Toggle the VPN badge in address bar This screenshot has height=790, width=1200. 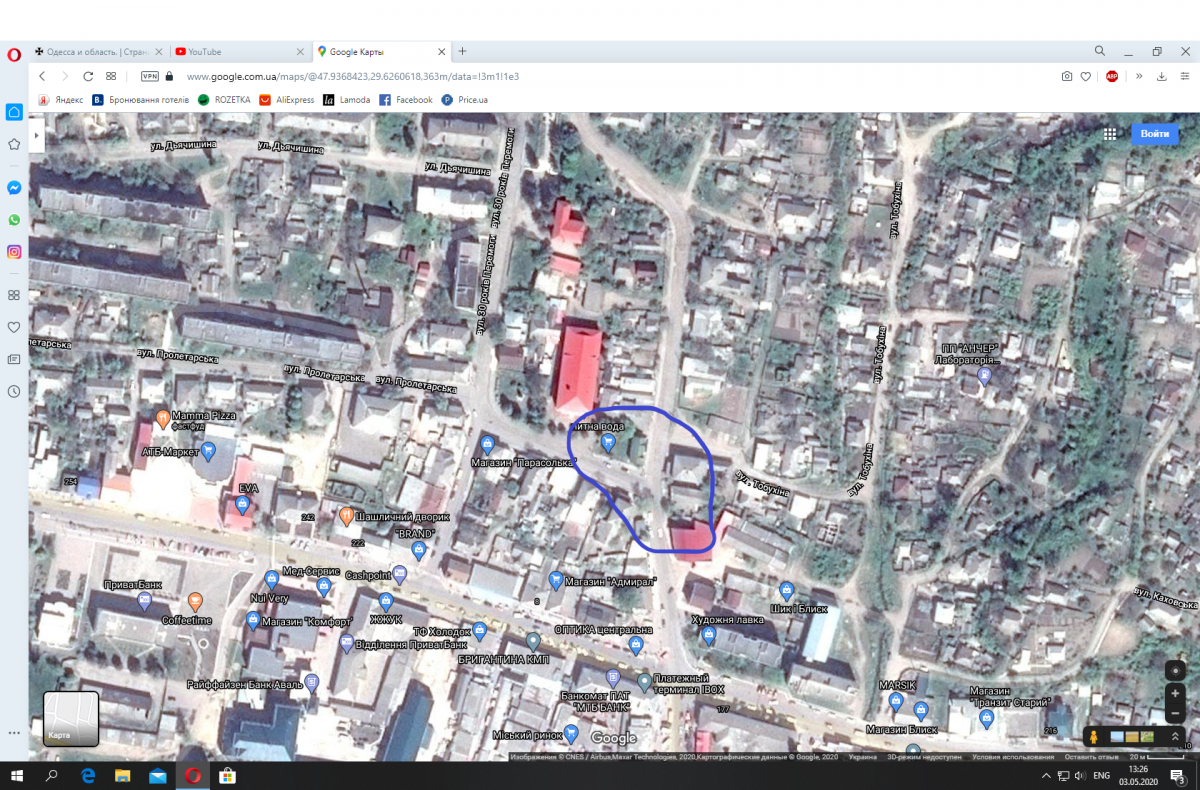pyautogui.click(x=150, y=76)
